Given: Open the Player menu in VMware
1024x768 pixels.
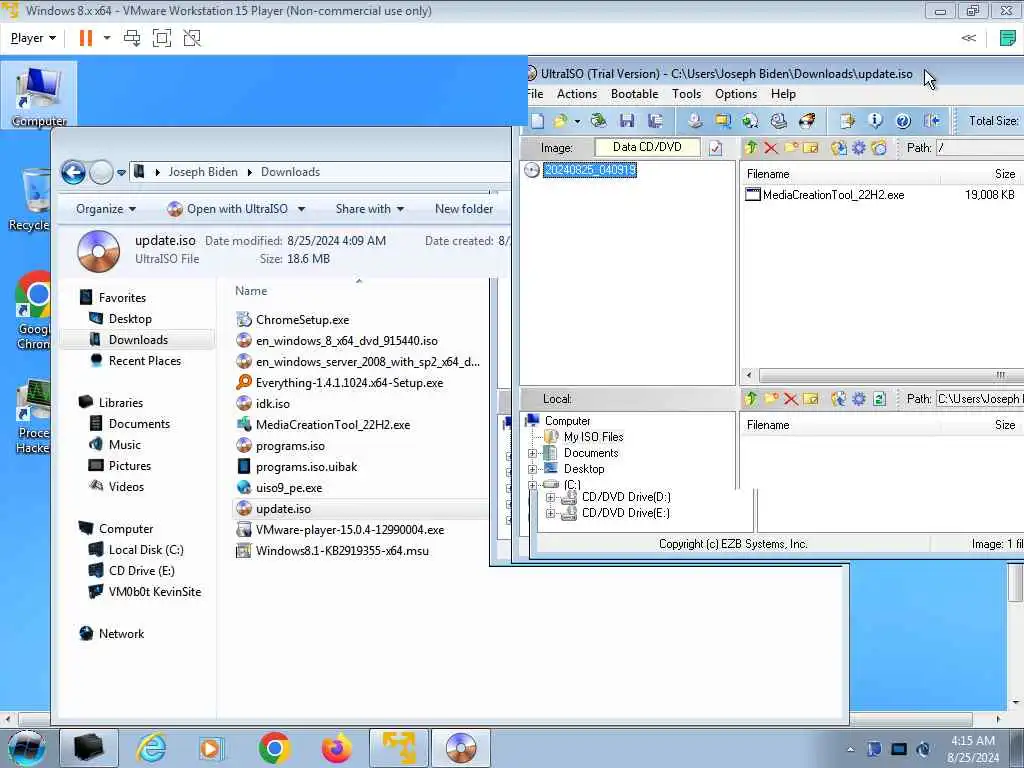Looking at the screenshot, I should pos(33,38).
